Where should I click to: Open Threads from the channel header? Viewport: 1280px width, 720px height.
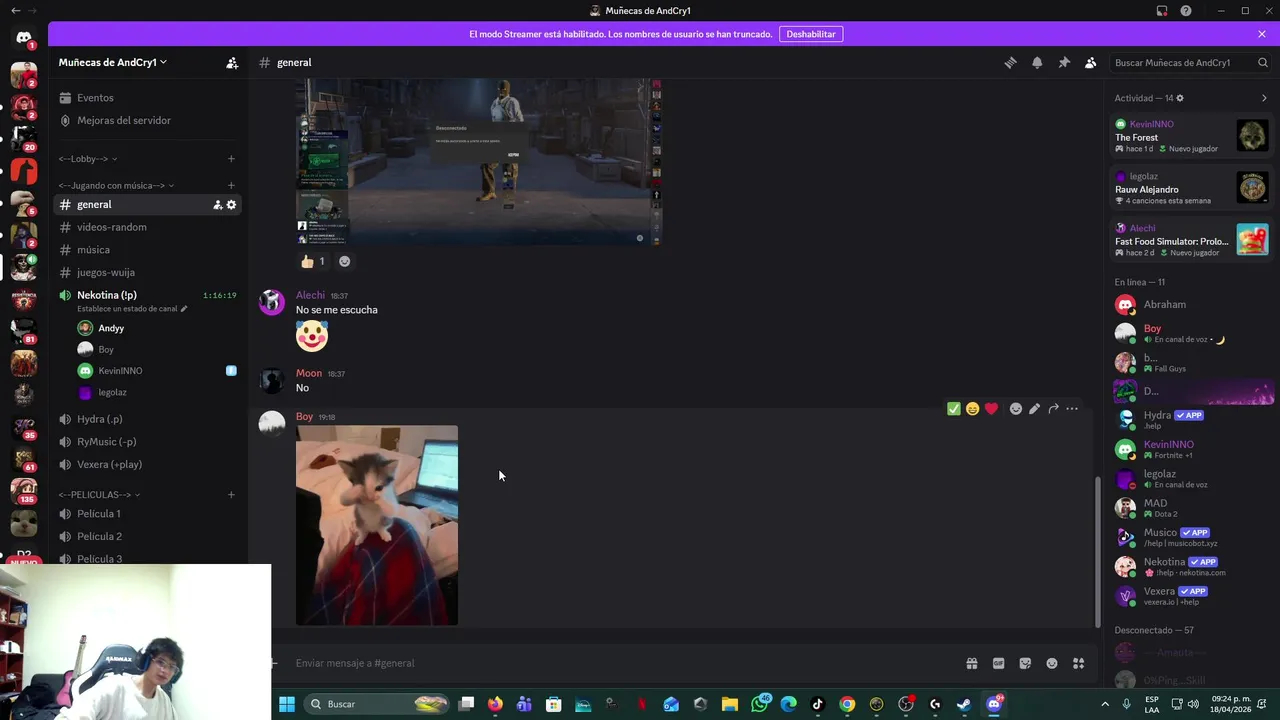point(1010,62)
